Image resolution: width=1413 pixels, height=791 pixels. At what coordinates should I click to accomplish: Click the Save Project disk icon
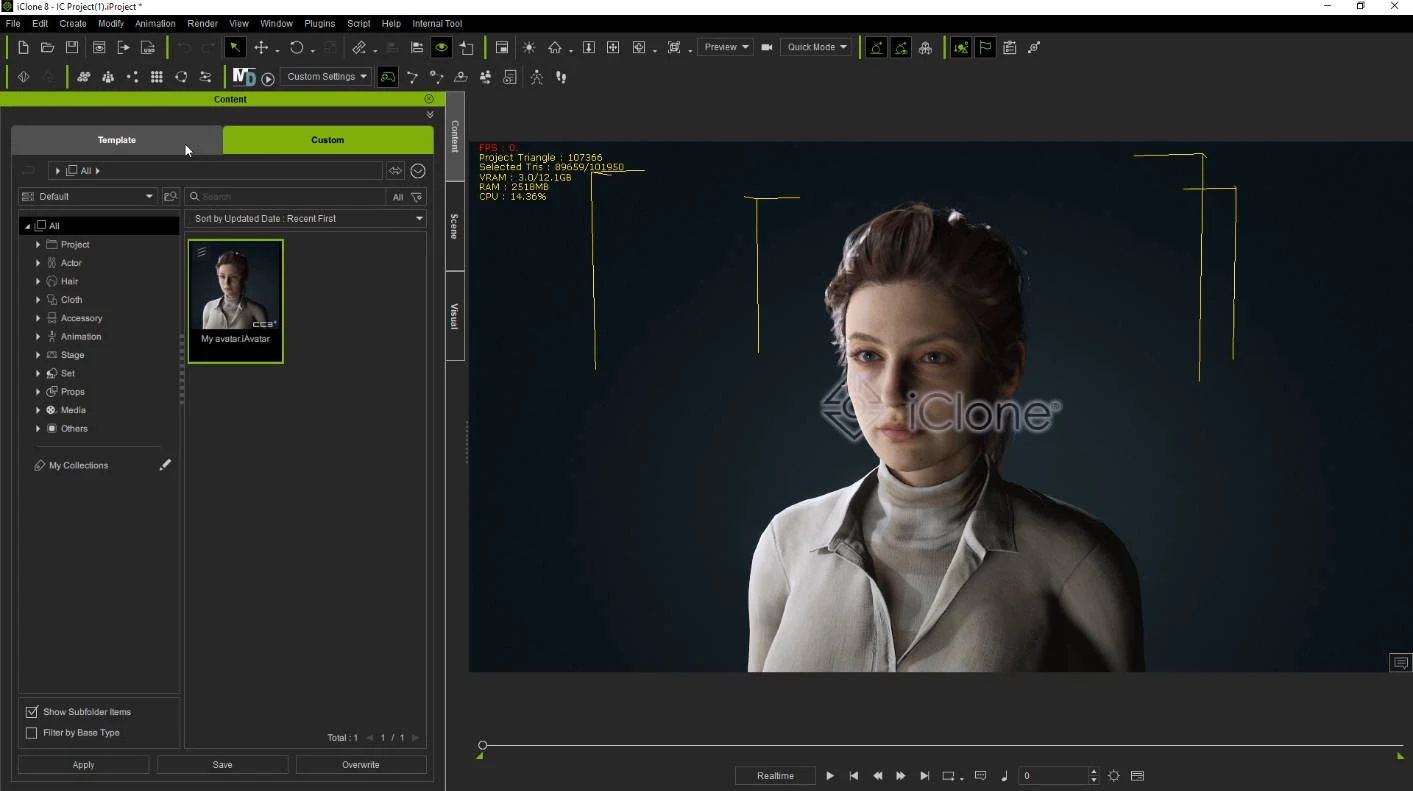(x=72, y=47)
